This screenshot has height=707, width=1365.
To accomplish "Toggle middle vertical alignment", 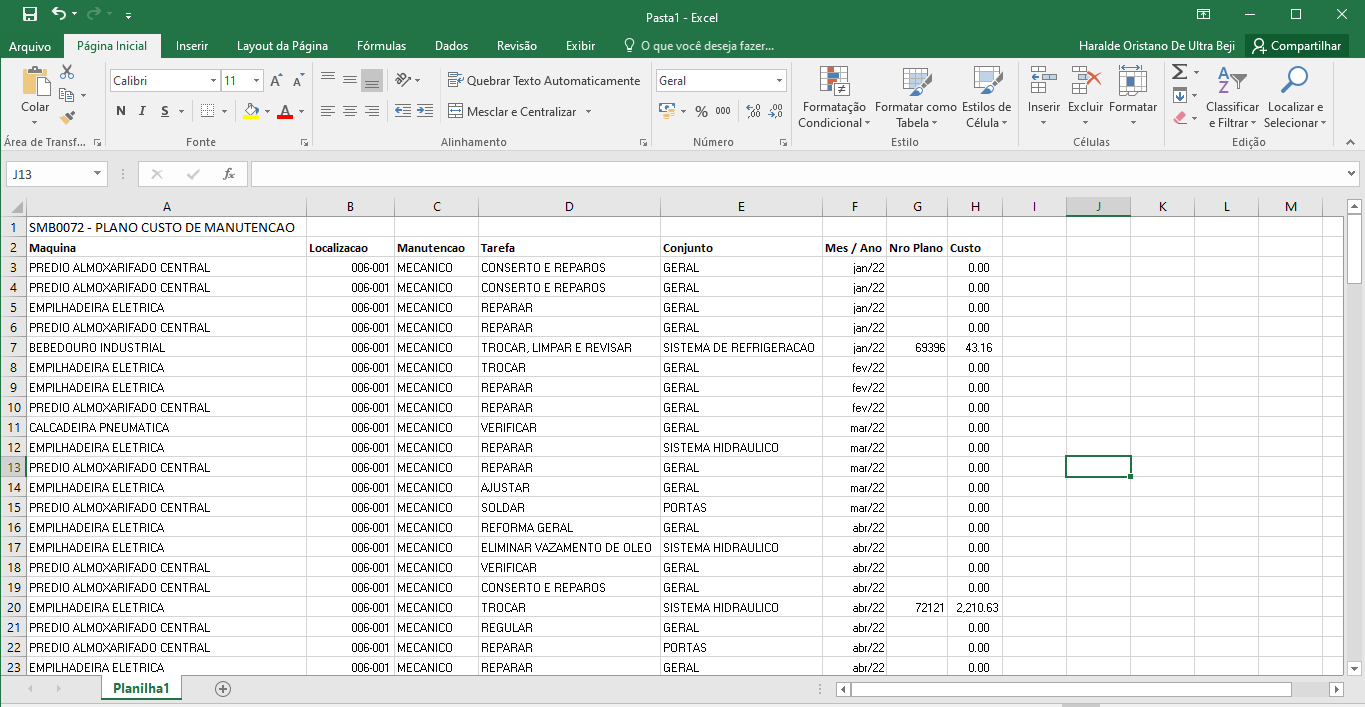I will pyautogui.click(x=349, y=81).
